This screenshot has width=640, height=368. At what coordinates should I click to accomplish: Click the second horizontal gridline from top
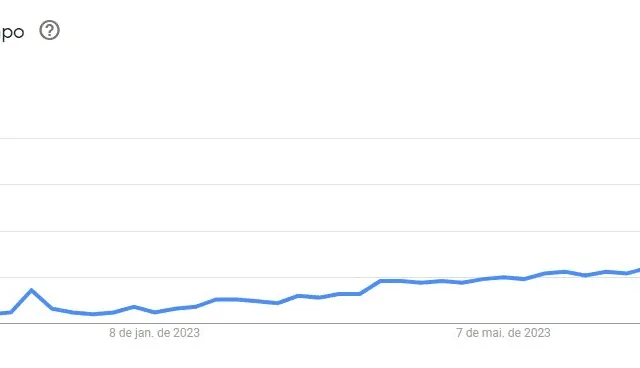pos(320,184)
